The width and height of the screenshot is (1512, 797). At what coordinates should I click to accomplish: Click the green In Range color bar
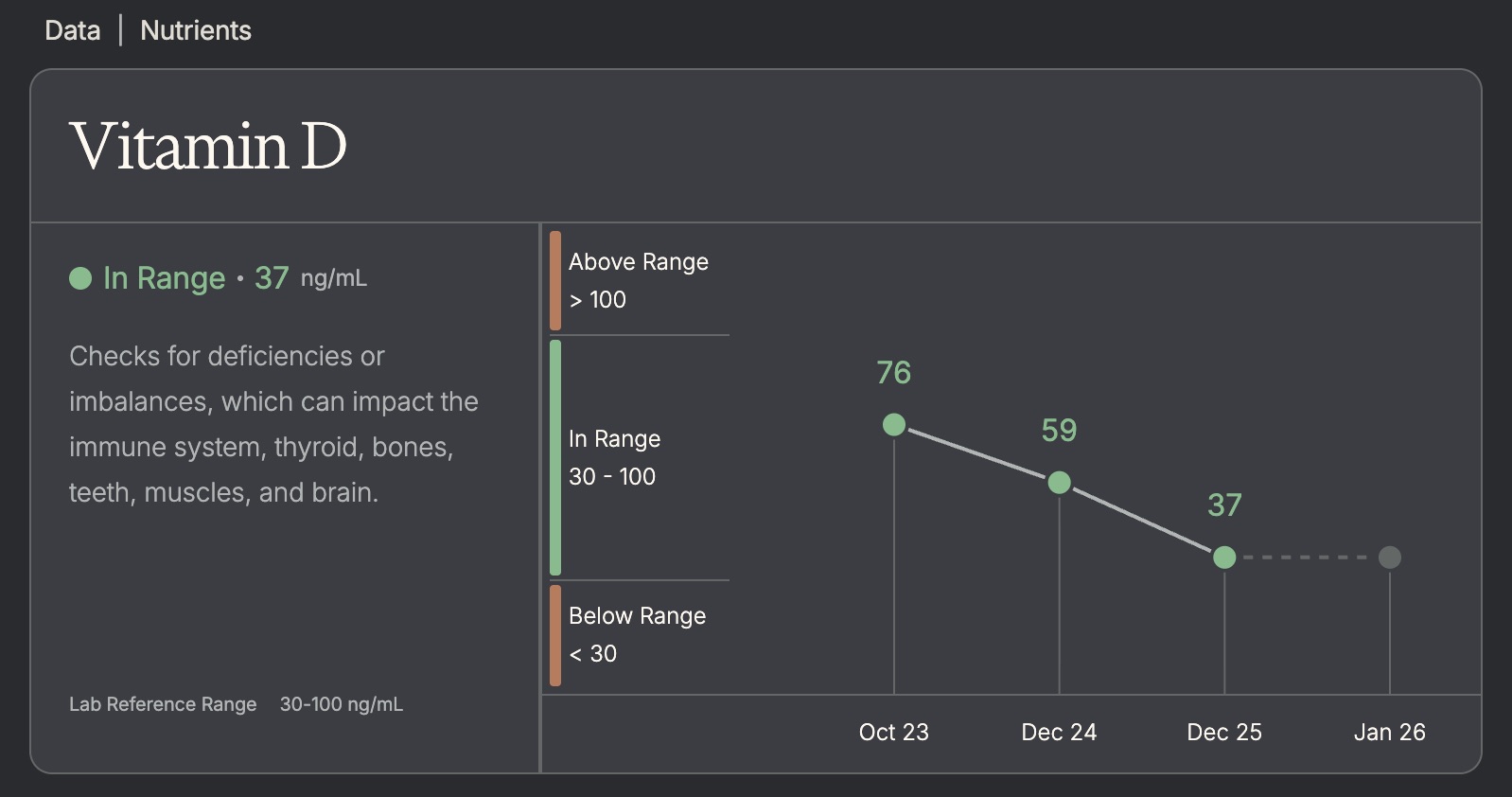pos(555,457)
